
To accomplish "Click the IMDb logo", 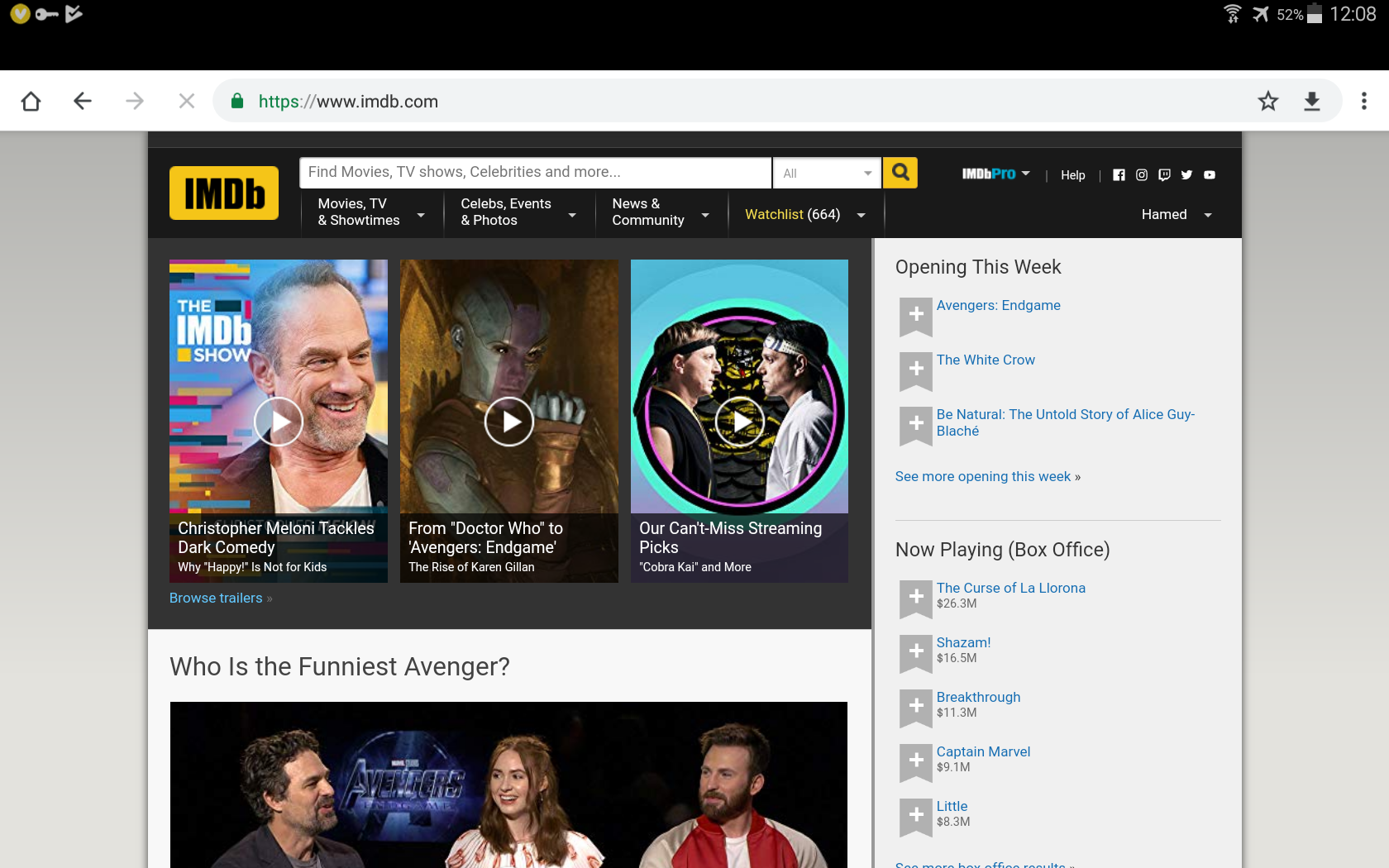I will click(224, 193).
